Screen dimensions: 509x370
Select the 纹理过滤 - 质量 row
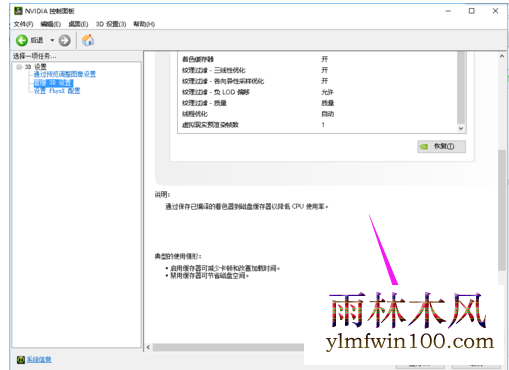point(318,103)
